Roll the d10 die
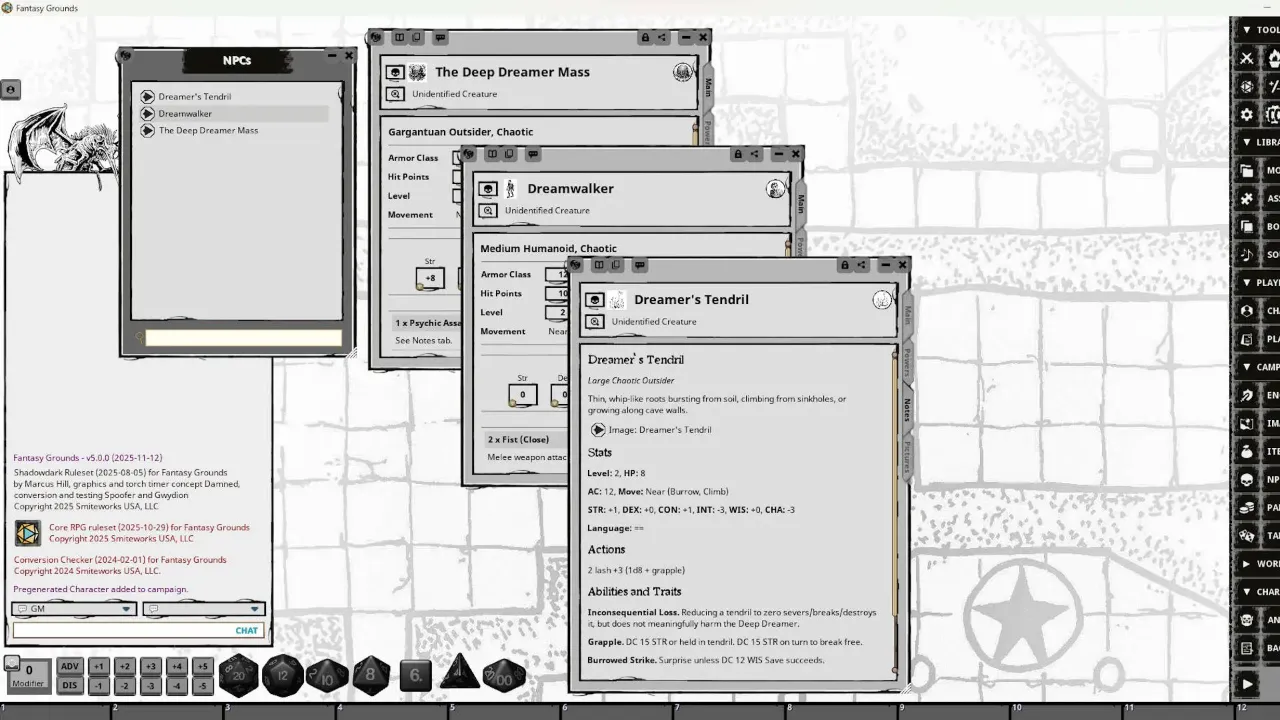The image size is (1280, 720). (x=327, y=675)
